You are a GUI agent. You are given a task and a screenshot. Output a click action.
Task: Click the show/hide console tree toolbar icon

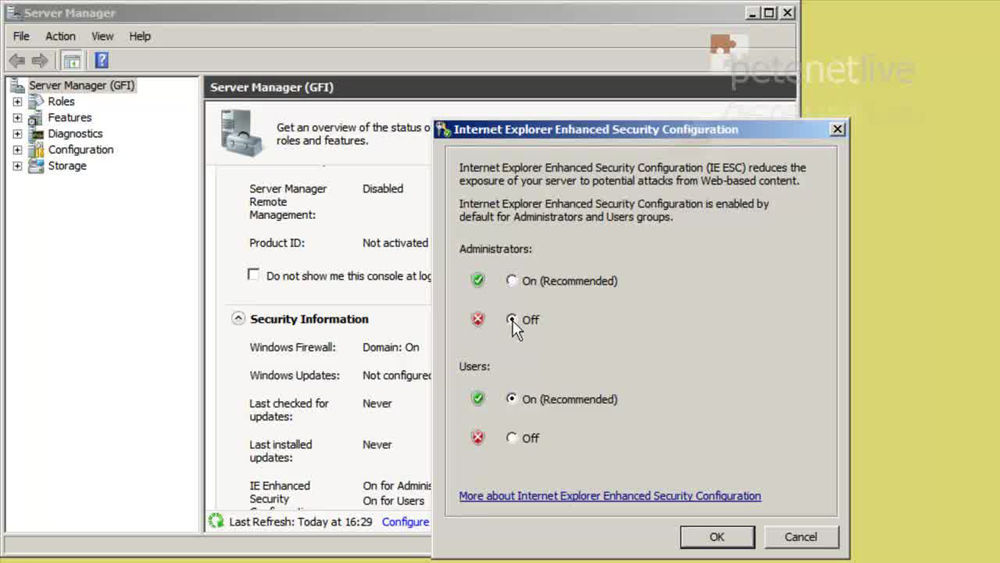coord(72,61)
